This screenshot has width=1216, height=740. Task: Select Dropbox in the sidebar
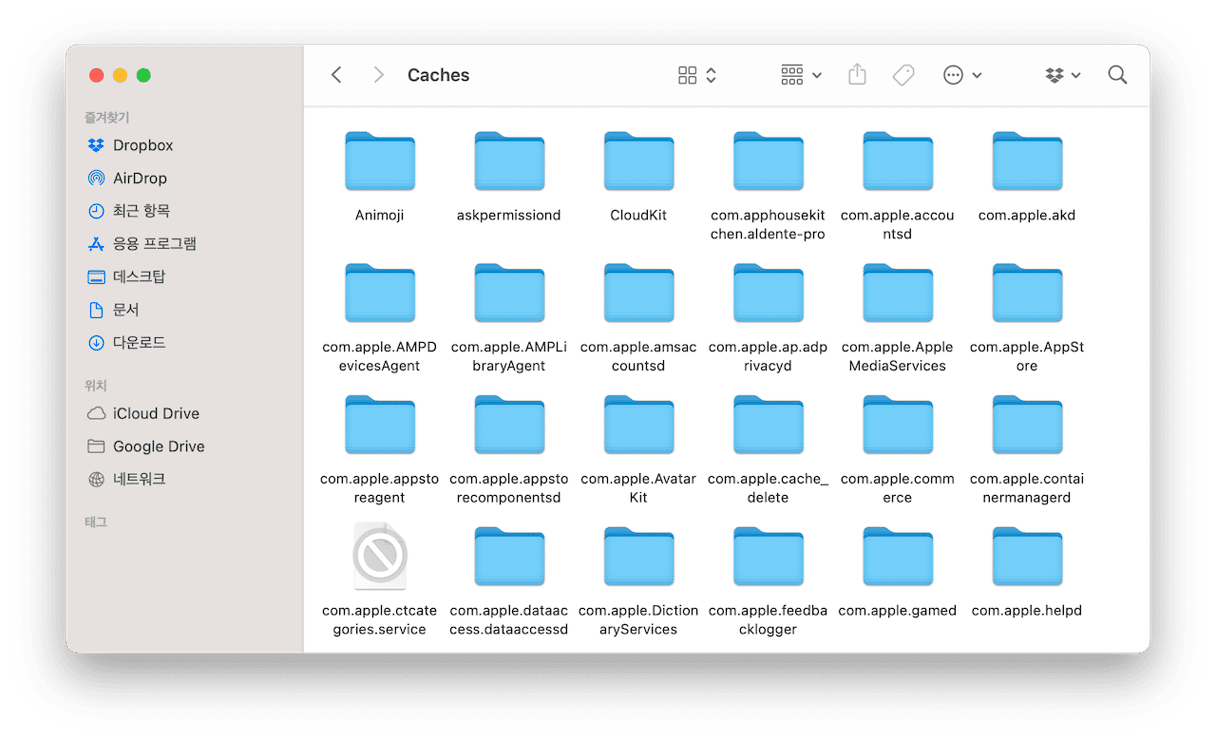click(142, 145)
